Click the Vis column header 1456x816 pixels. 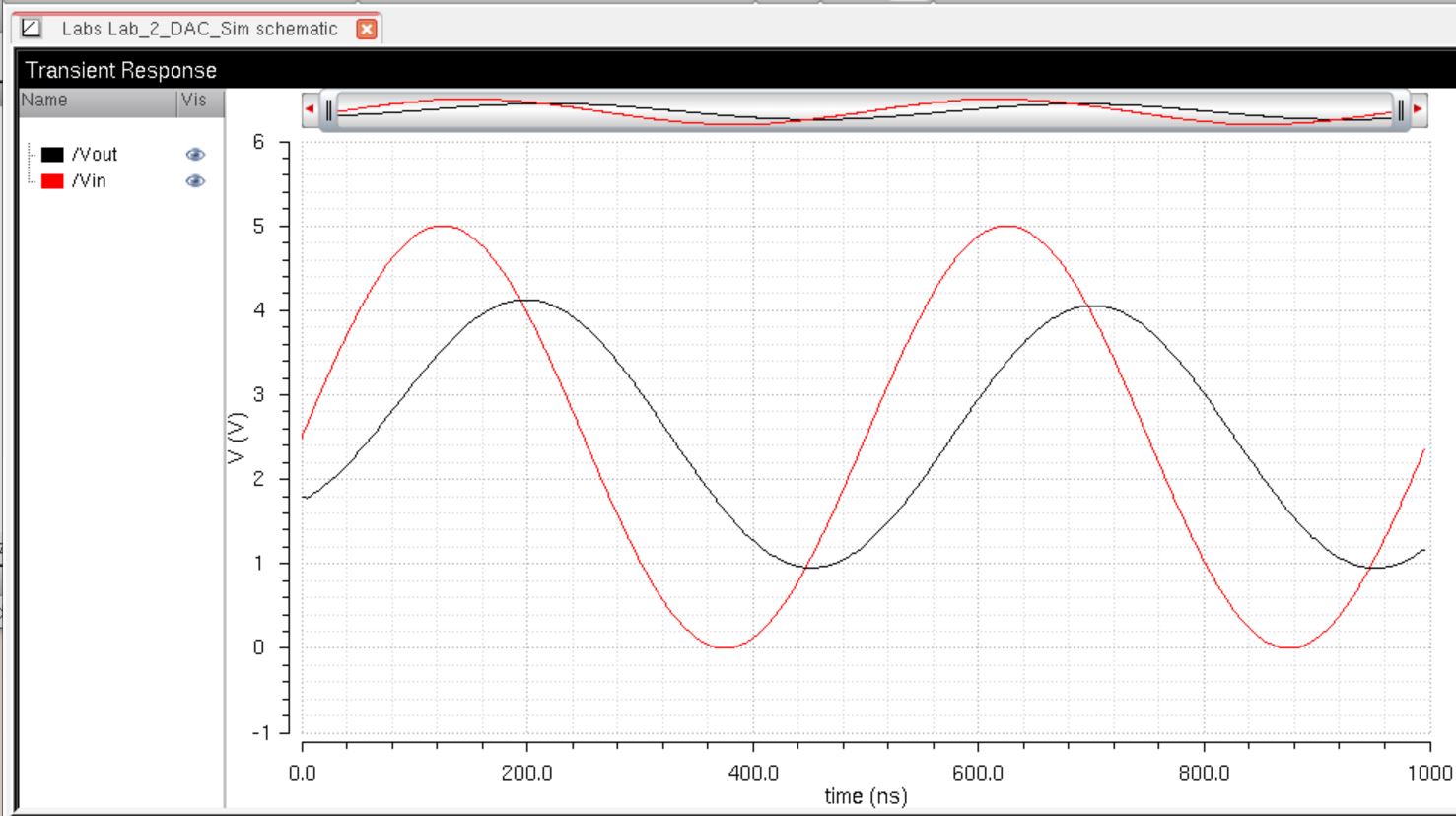click(194, 101)
